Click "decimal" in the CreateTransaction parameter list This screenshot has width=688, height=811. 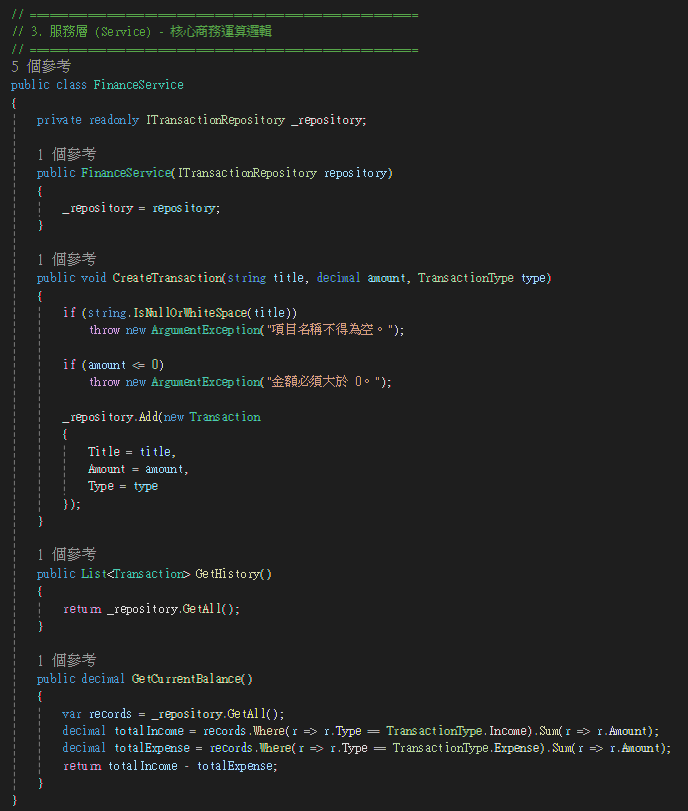click(x=338, y=278)
